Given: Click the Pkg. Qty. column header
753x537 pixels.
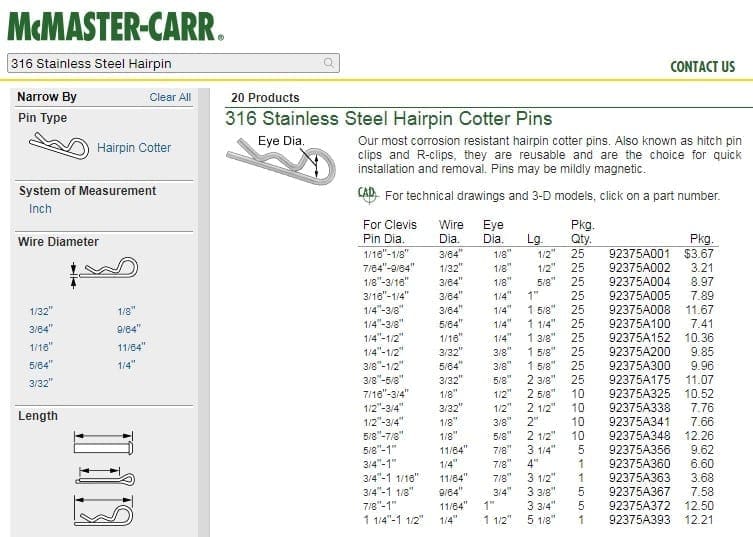Looking at the screenshot, I should pos(583,232).
